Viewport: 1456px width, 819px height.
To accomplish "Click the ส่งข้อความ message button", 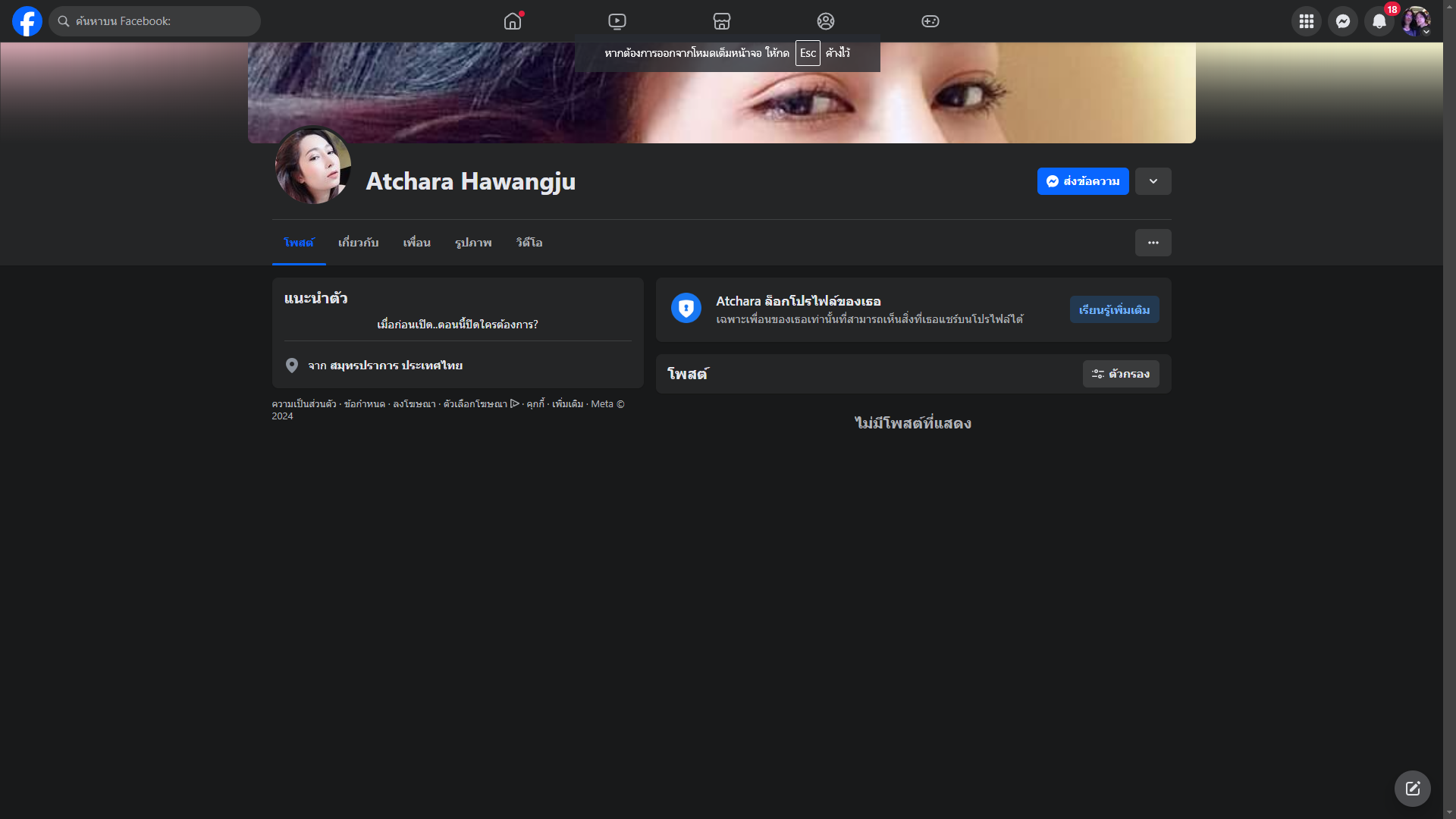I will (x=1083, y=181).
